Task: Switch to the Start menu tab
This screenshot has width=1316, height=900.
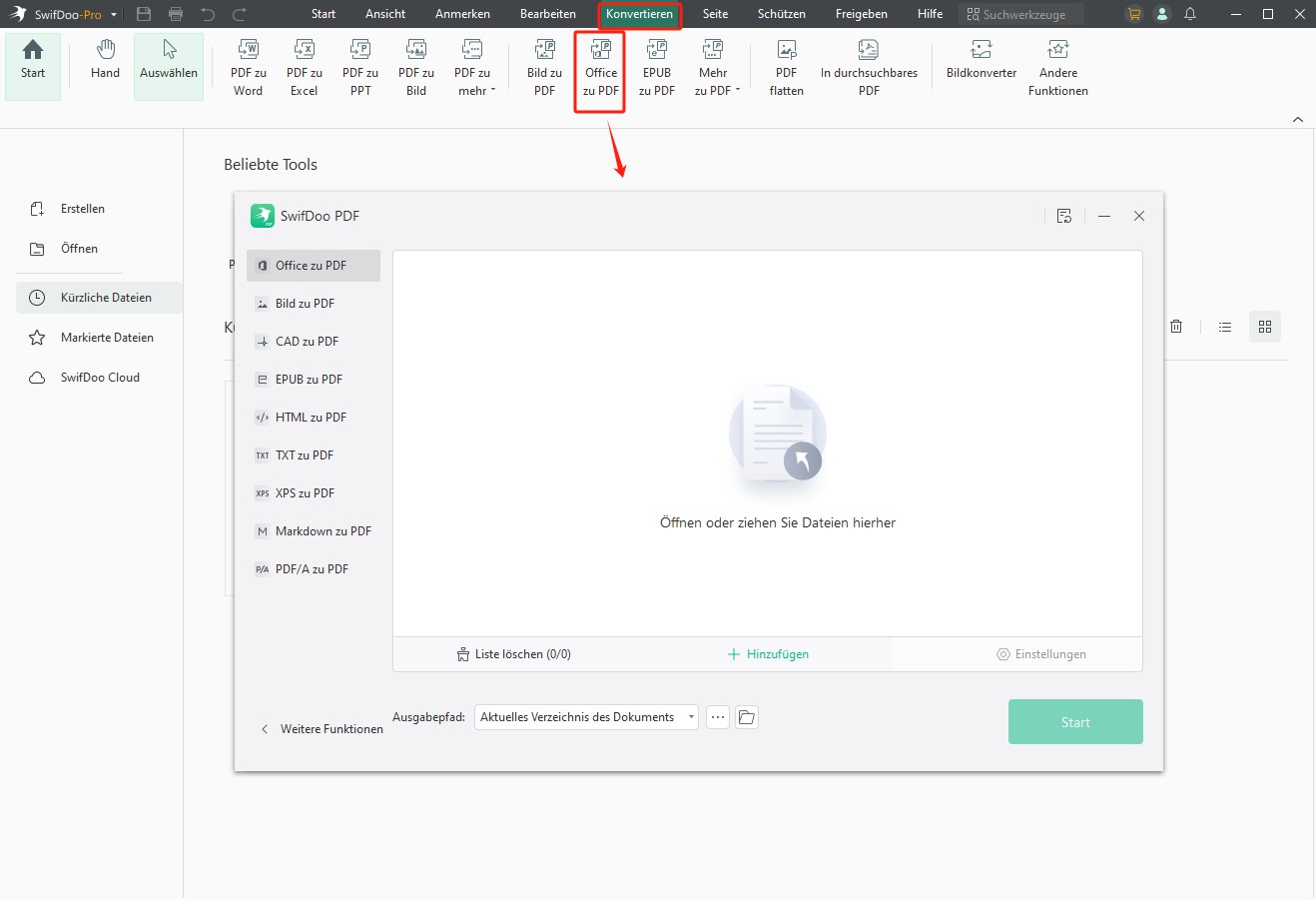Action: pyautogui.click(x=324, y=14)
